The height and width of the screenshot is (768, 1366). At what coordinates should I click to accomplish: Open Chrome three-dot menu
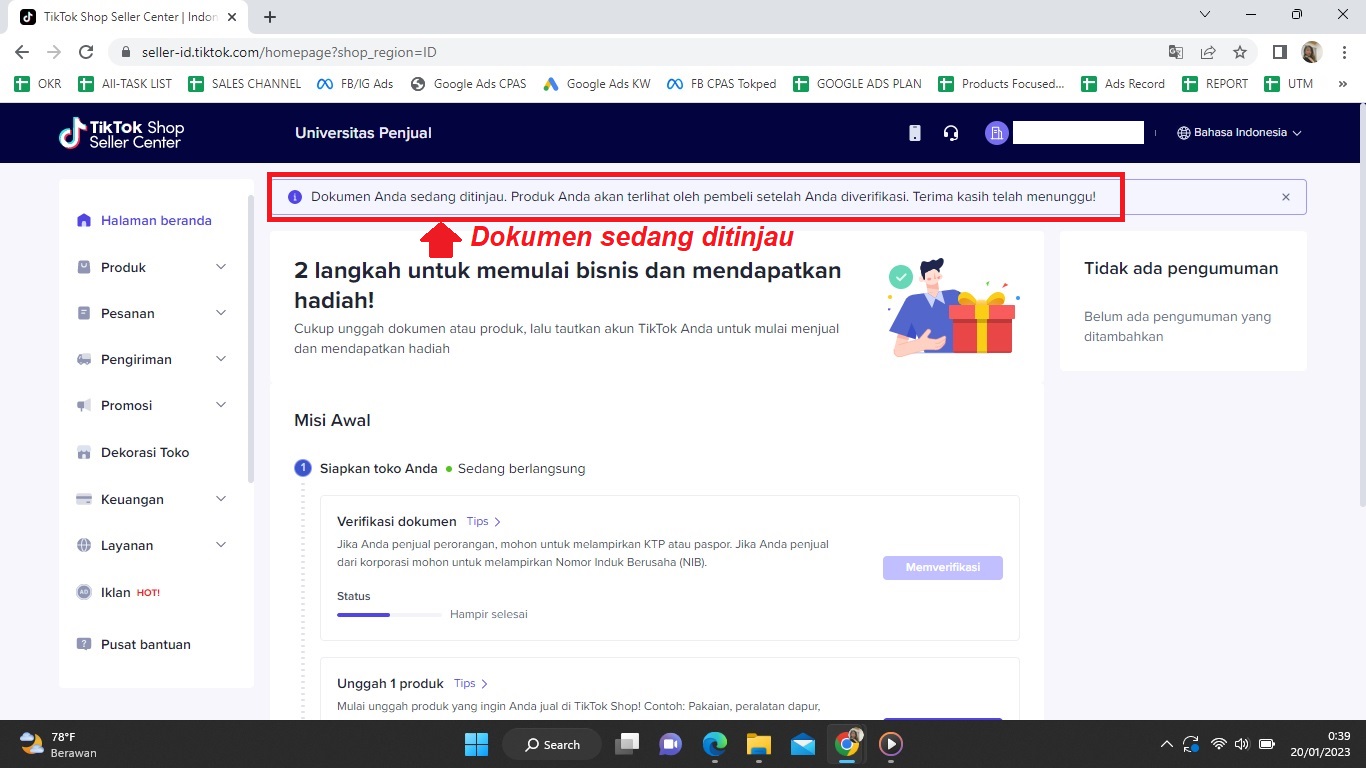(1343, 52)
